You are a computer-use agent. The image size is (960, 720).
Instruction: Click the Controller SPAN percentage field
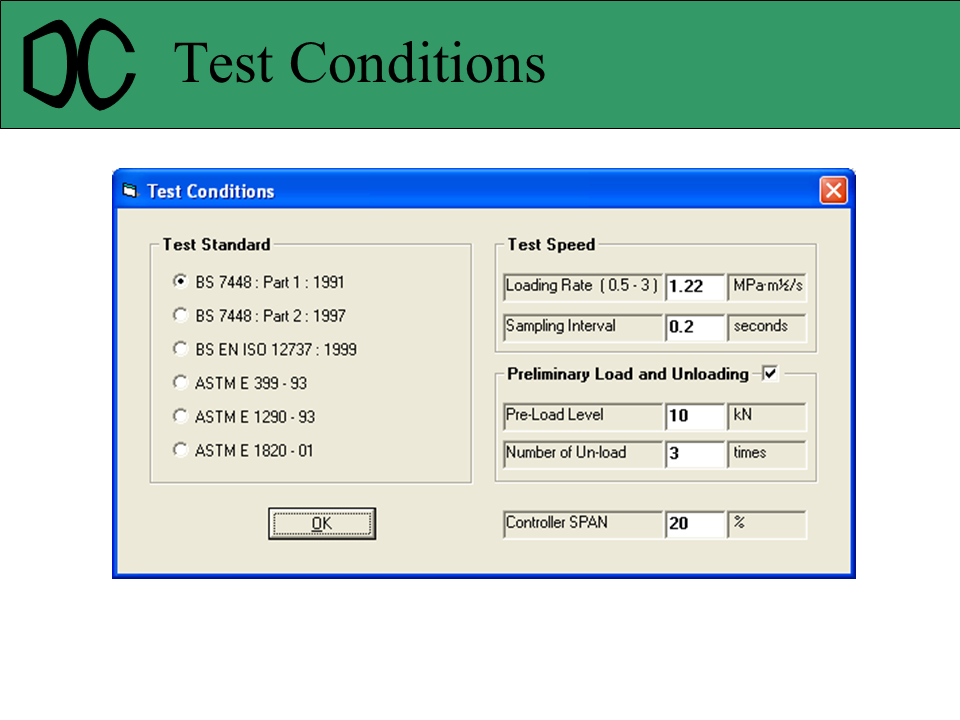click(695, 523)
